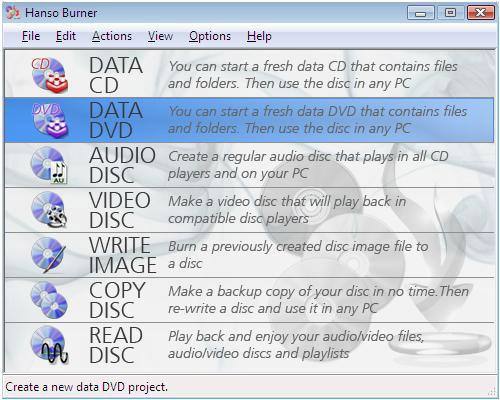The image size is (500, 400).
Task: Click the status bar resize grip
Action: point(492,392)
